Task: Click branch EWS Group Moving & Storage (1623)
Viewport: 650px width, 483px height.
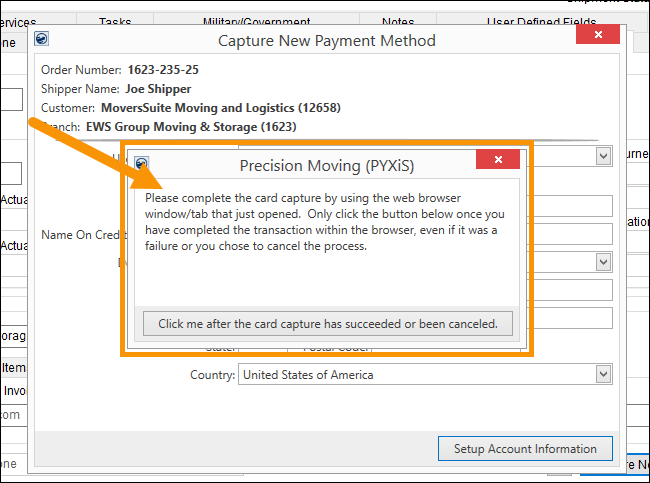Action: [x=191, y=127]
